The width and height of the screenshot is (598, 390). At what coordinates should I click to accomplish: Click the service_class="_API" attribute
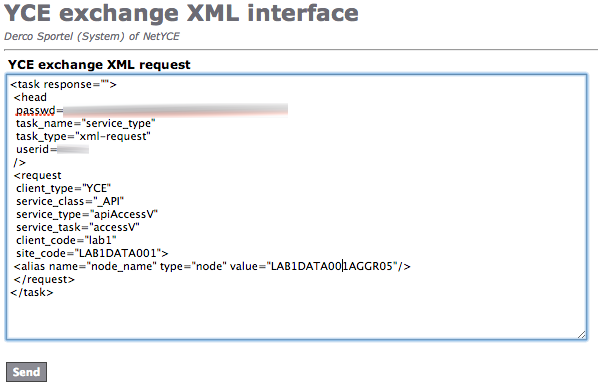pos(70,201)
